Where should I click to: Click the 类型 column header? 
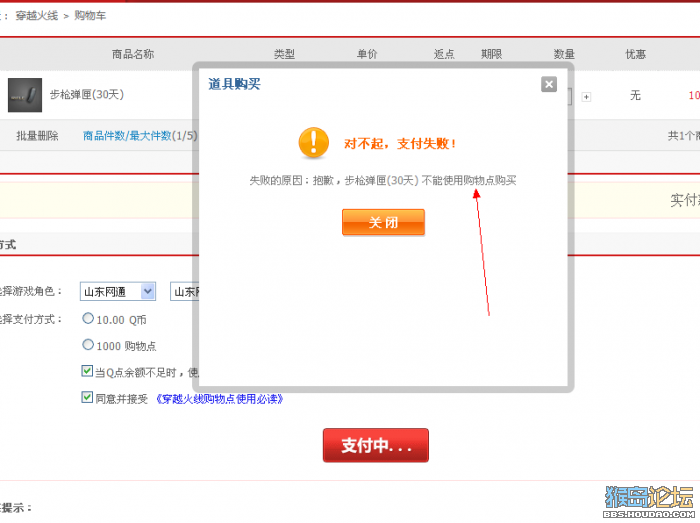(x=284, y=54)
